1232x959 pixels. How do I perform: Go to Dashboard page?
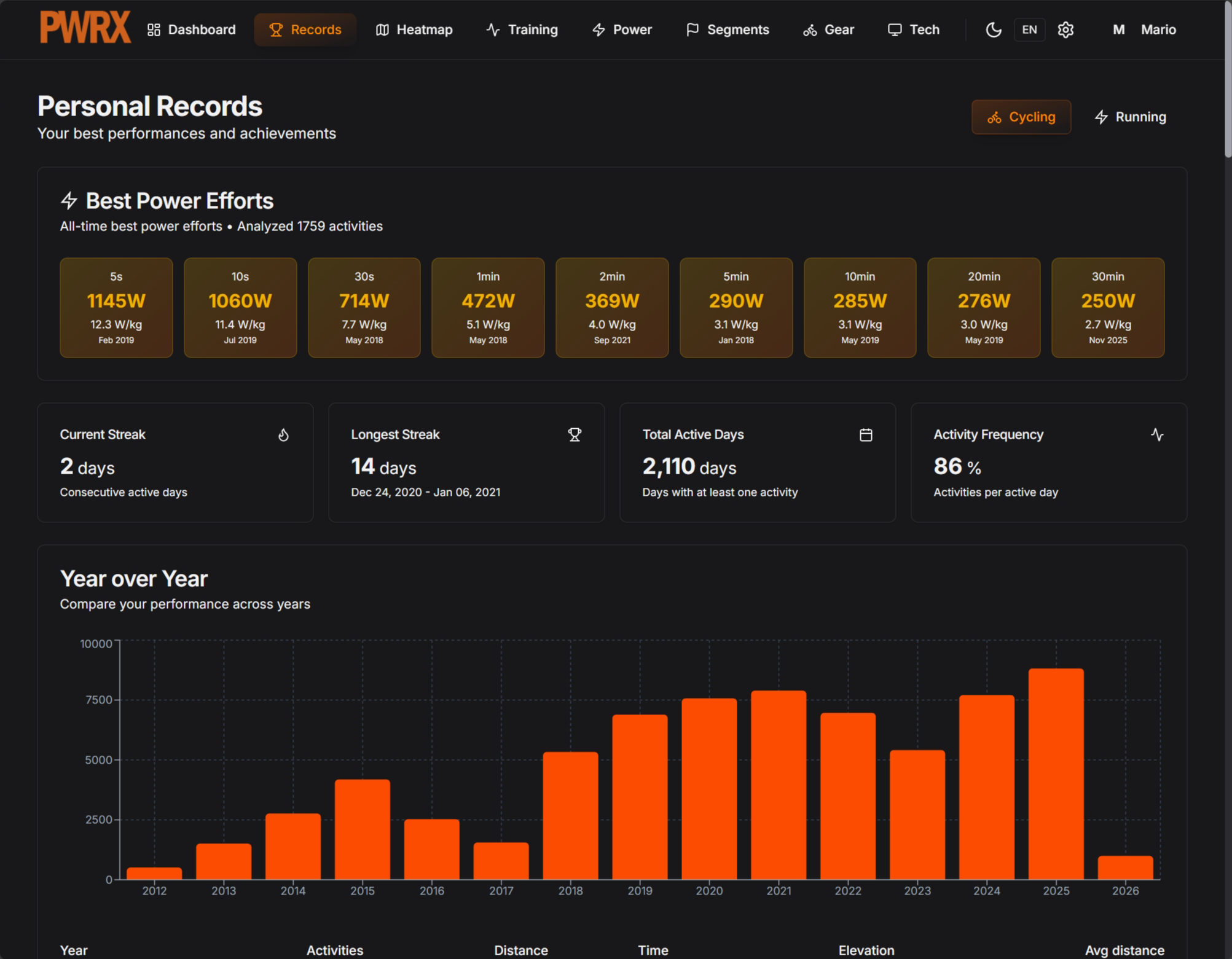click(x=192, y=29)
